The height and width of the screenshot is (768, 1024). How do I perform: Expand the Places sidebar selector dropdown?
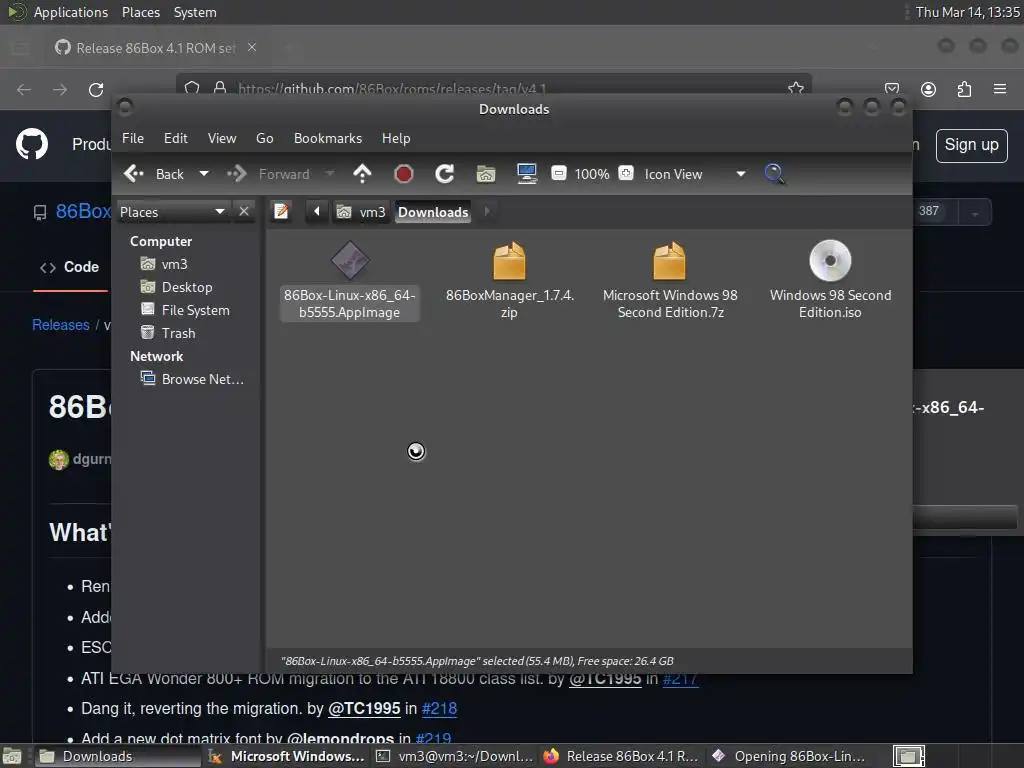point(174,212)
